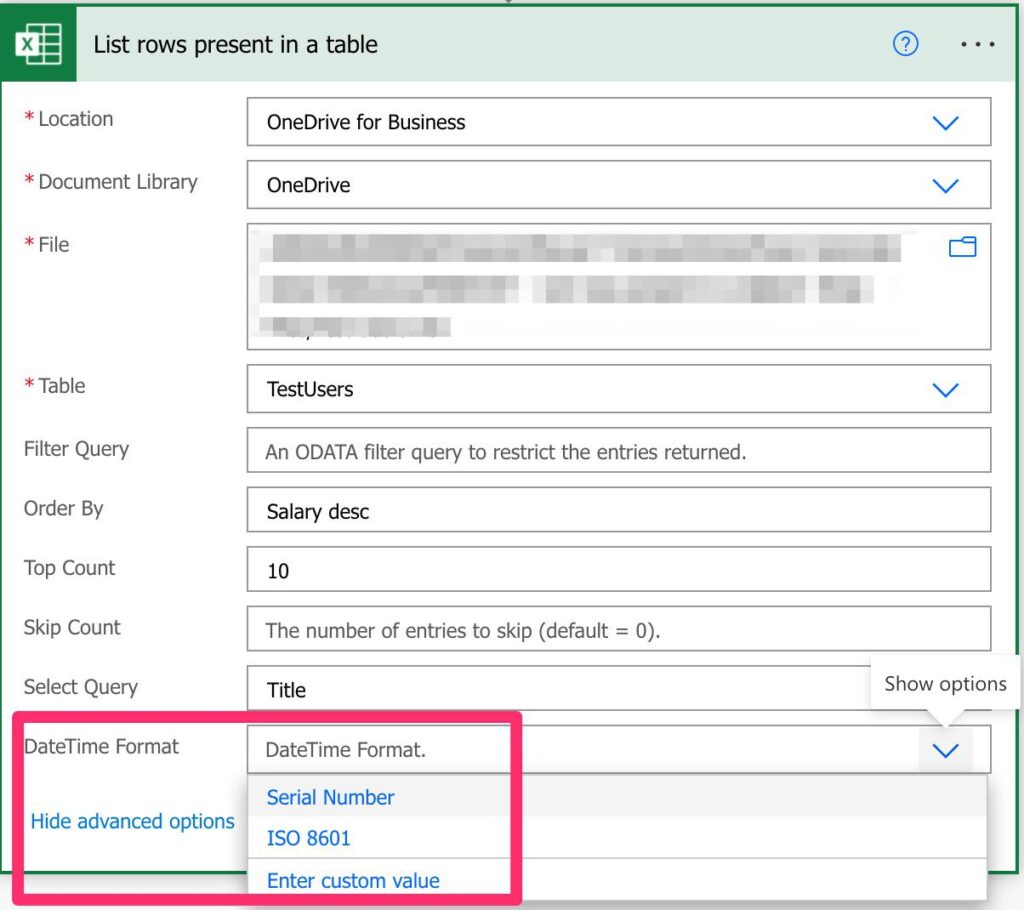Click the Skip Count label
This screenshot has height=910, width=1024.
coord(72,627)
